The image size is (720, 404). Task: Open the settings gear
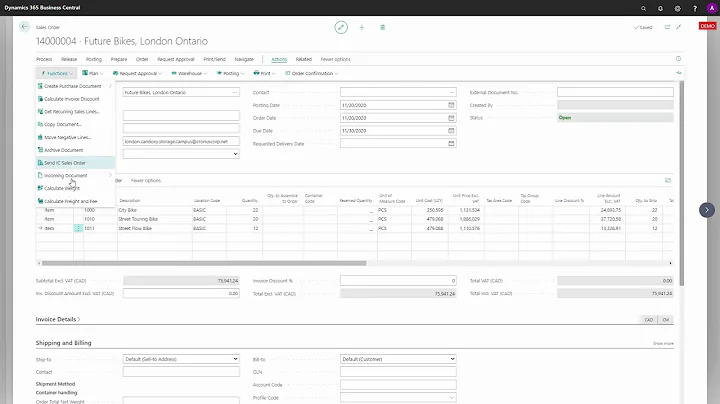(x=677, y=8)
